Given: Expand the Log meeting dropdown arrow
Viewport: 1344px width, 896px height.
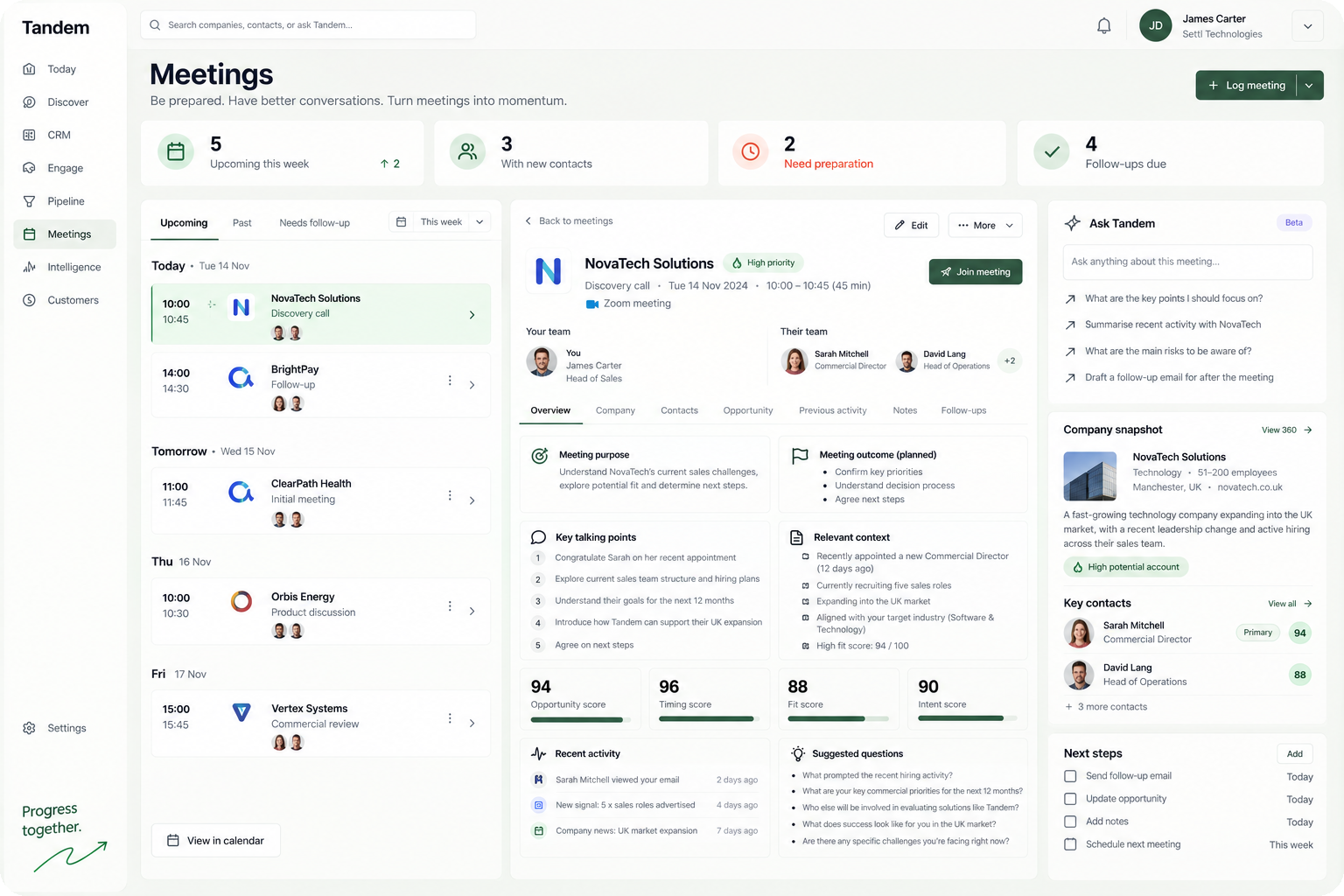Looking at the screenshot, I should pos(1309,86).
